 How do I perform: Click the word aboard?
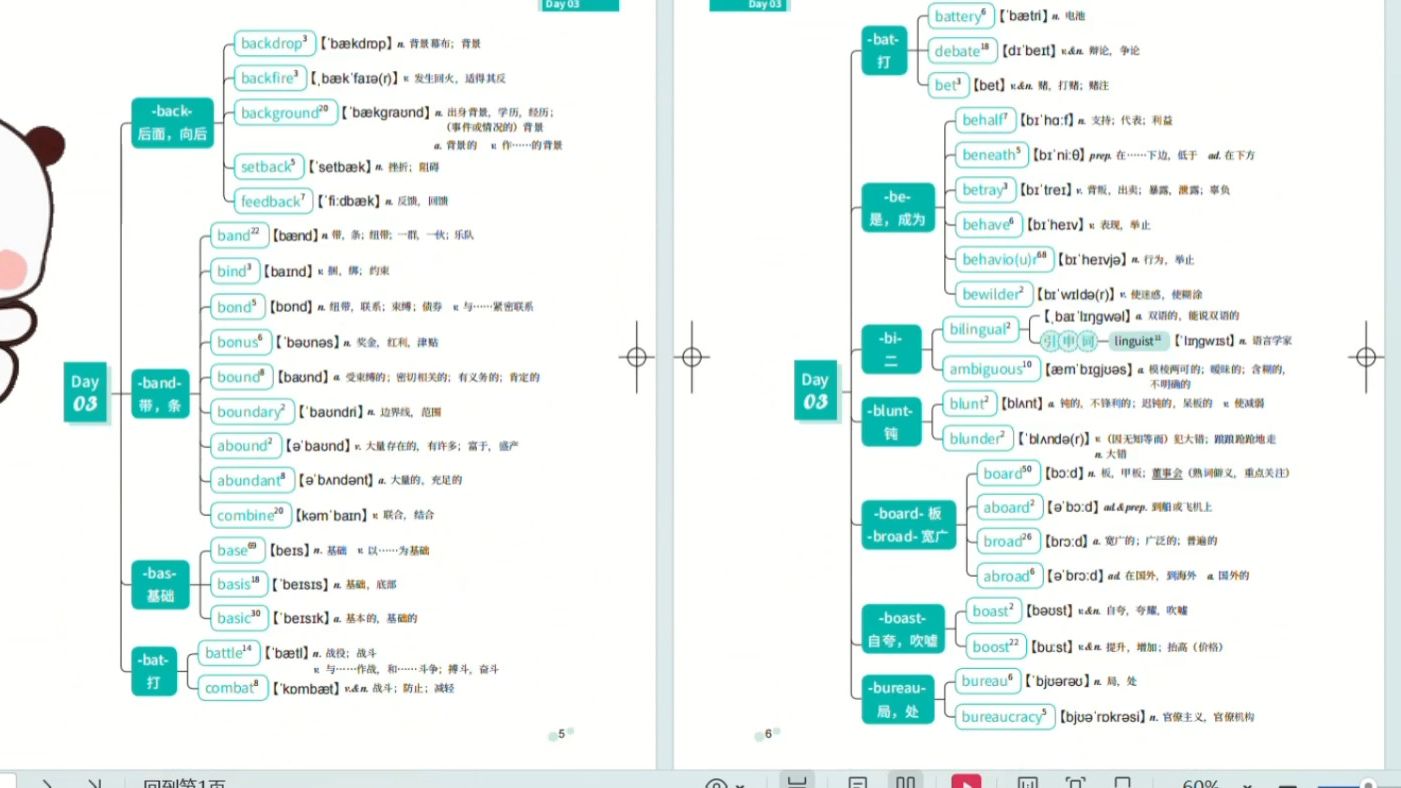[1008, 508]
